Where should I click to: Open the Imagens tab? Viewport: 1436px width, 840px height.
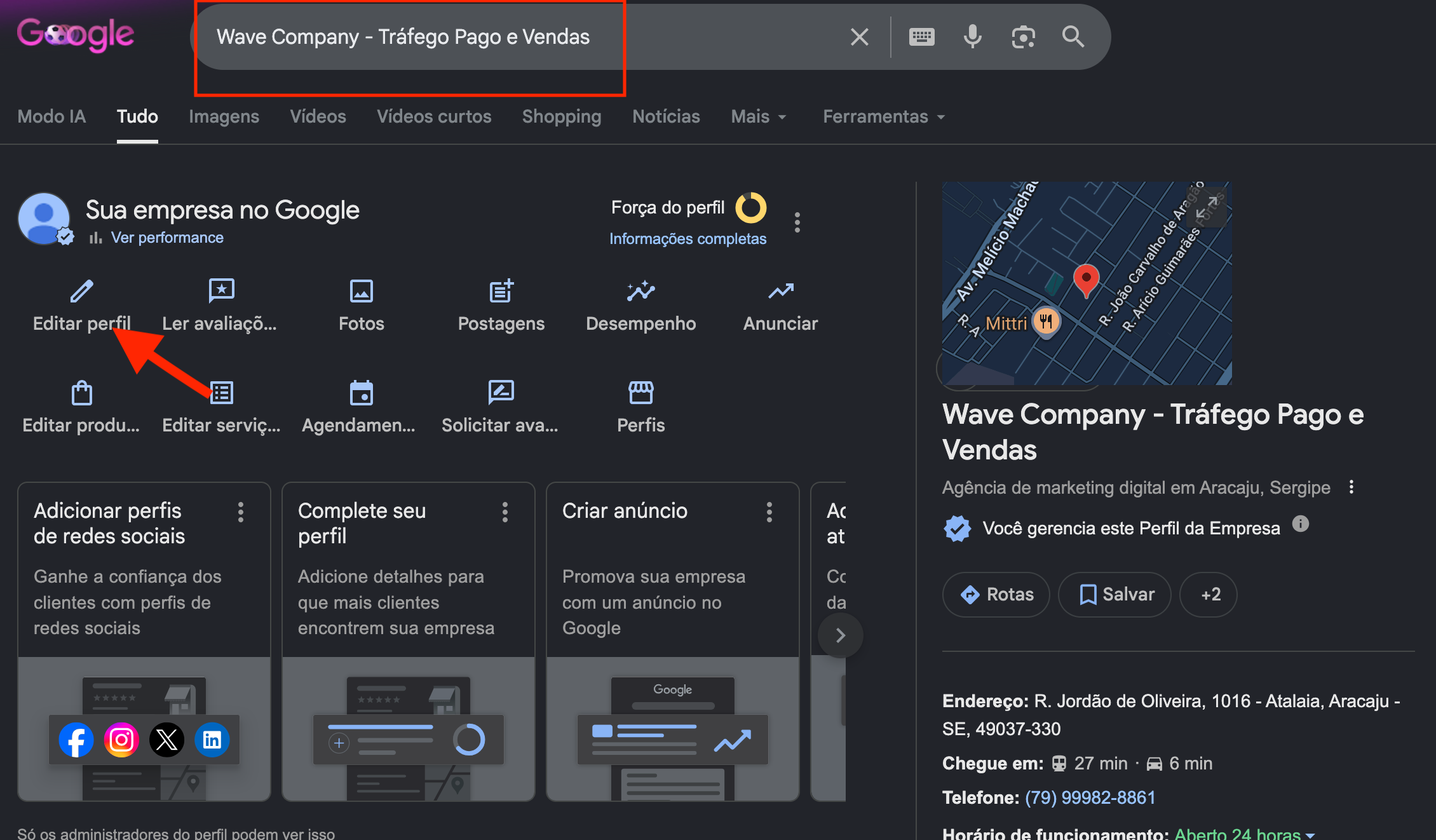click(224, 117)
